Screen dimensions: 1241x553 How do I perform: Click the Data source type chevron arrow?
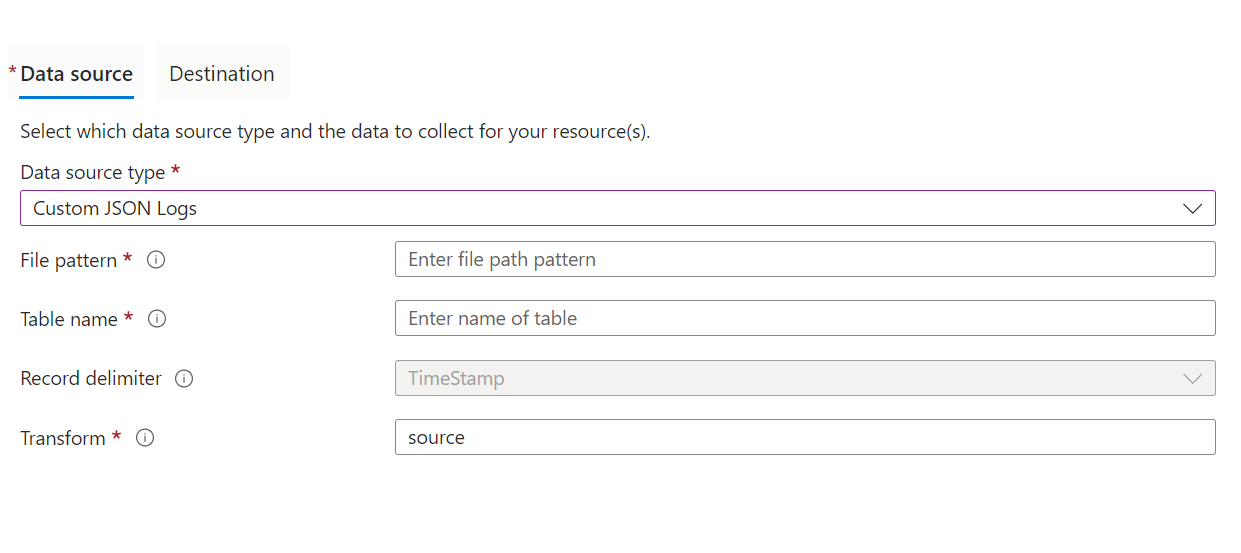coord(1192,209)
